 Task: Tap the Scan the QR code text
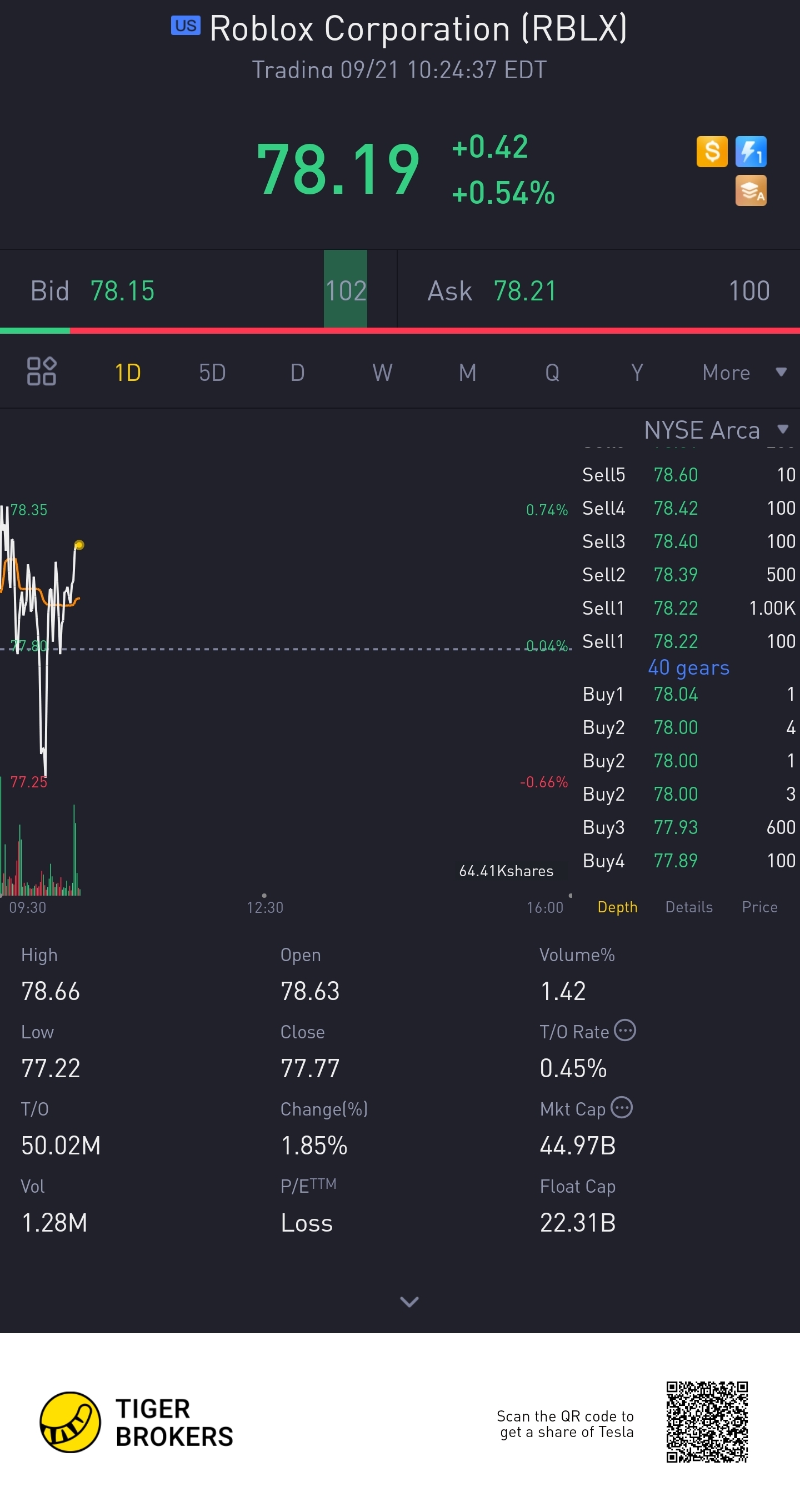coord(566,1424)
